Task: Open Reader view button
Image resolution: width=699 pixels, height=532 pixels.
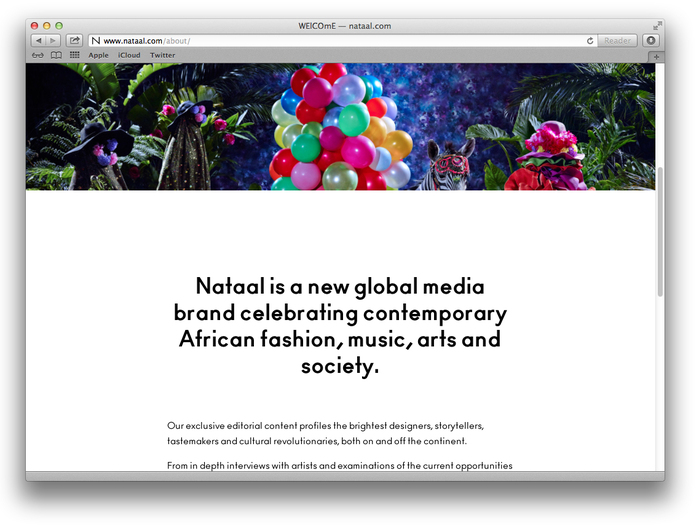Action: [617, 41]
